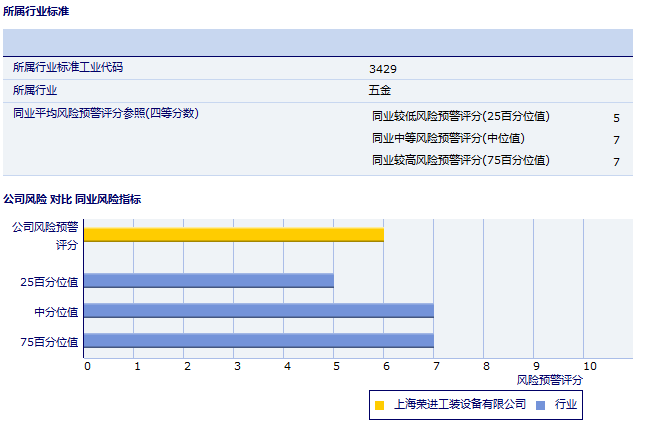The image size is (665, 428).
Task: Click 同业中等风险预警评分(中位值) text
Action: click(448, 139)
